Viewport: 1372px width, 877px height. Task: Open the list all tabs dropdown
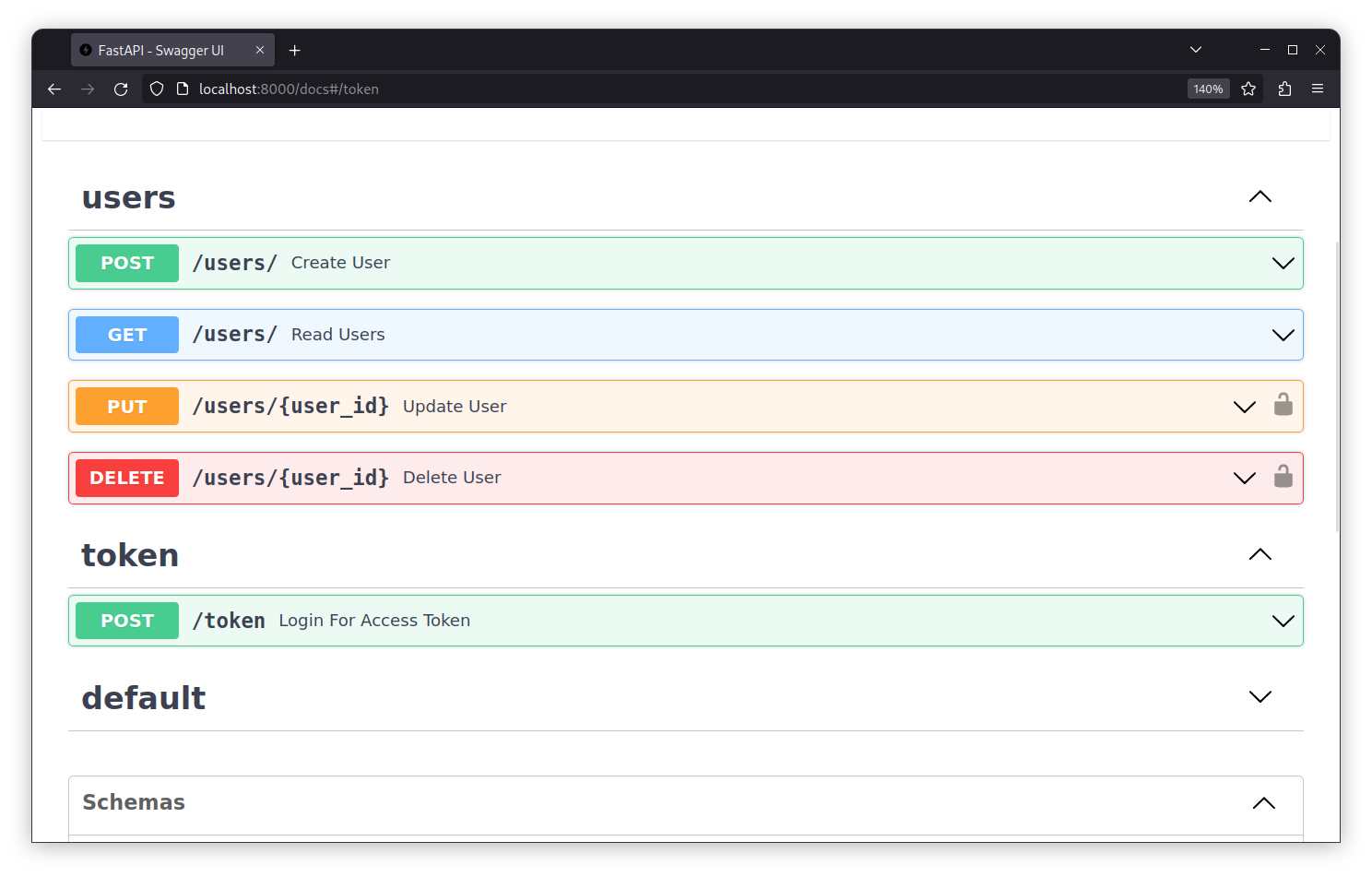(x=1196, y=50)
